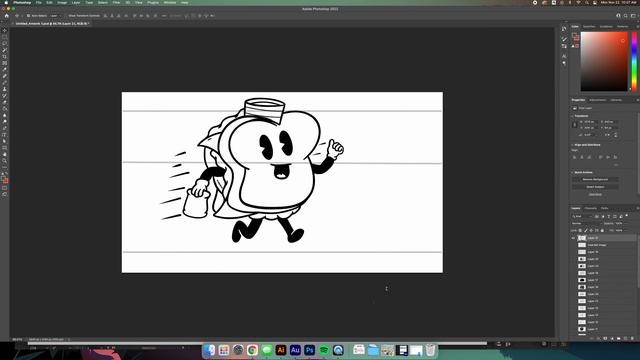Click the add layer style fx icon
The image size is (640, 360).
pyautogui.click(x=598, y=338)
